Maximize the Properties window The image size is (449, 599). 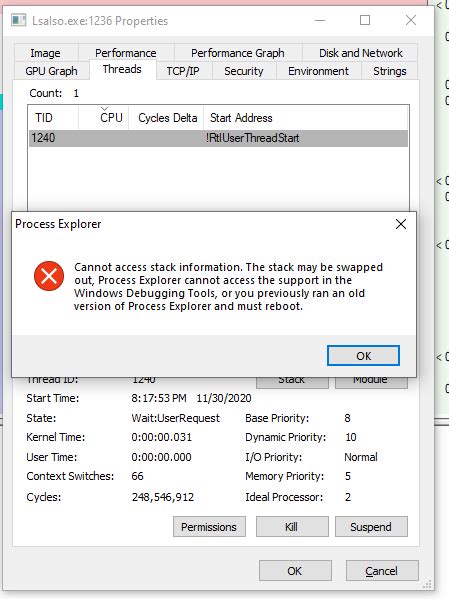(365, 20)
